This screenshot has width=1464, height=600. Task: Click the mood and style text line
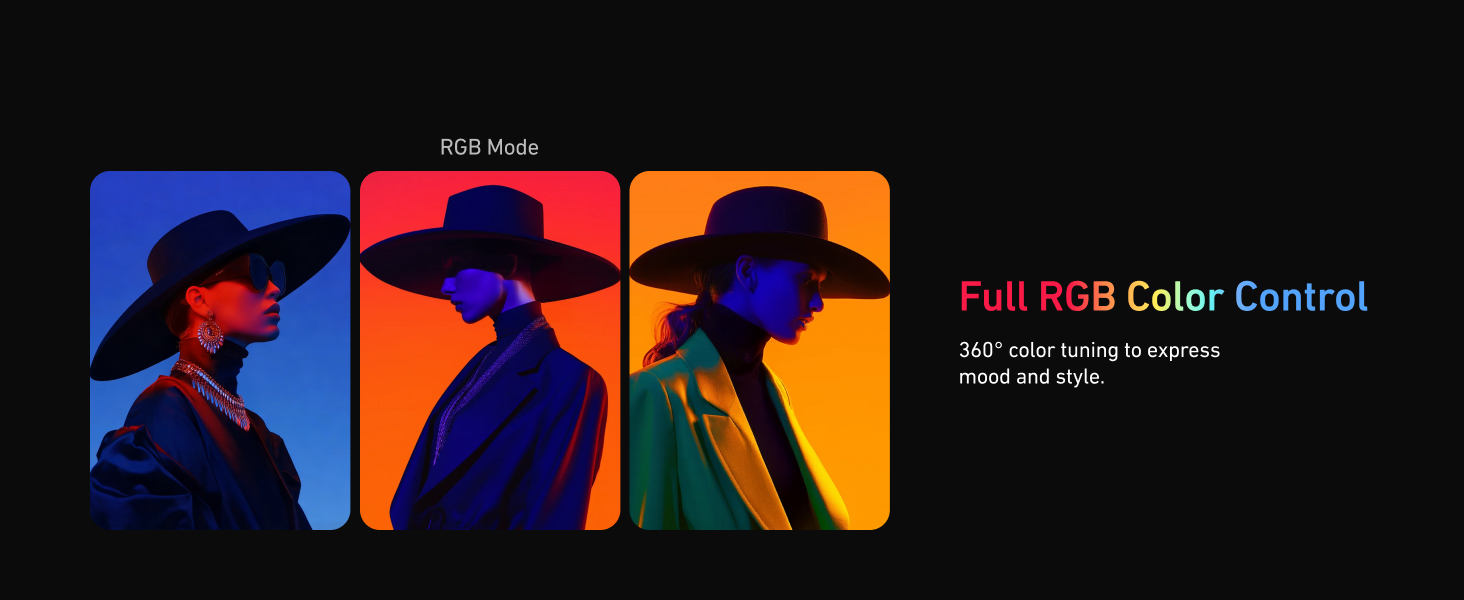coord(1032,378)
